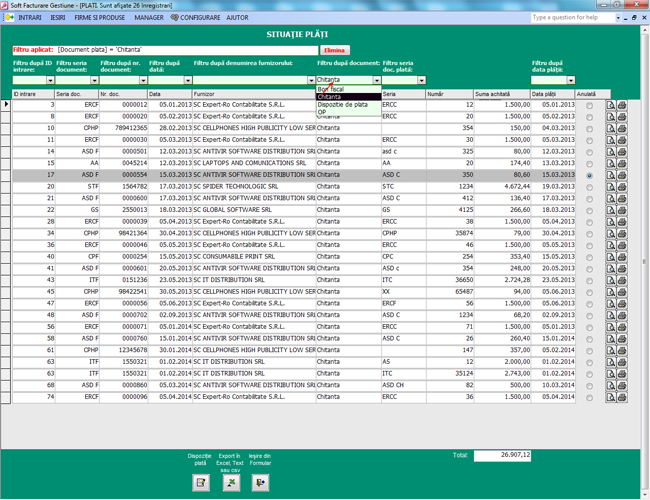Open document preview for ID intrare 3 row
Screen dimensions: 650x500
tap(611, 105)
